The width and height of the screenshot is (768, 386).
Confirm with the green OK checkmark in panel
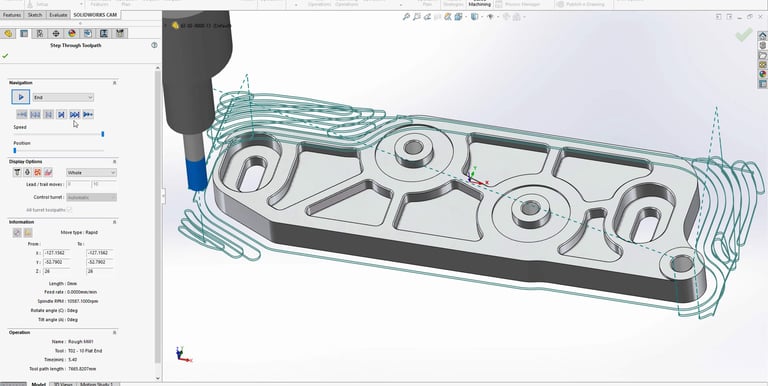5,56
